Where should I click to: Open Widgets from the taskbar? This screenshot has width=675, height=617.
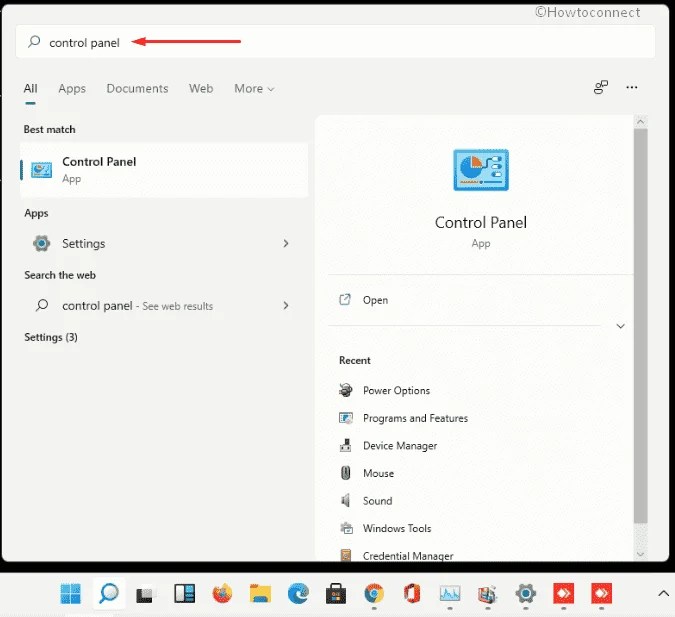(184, 594)
